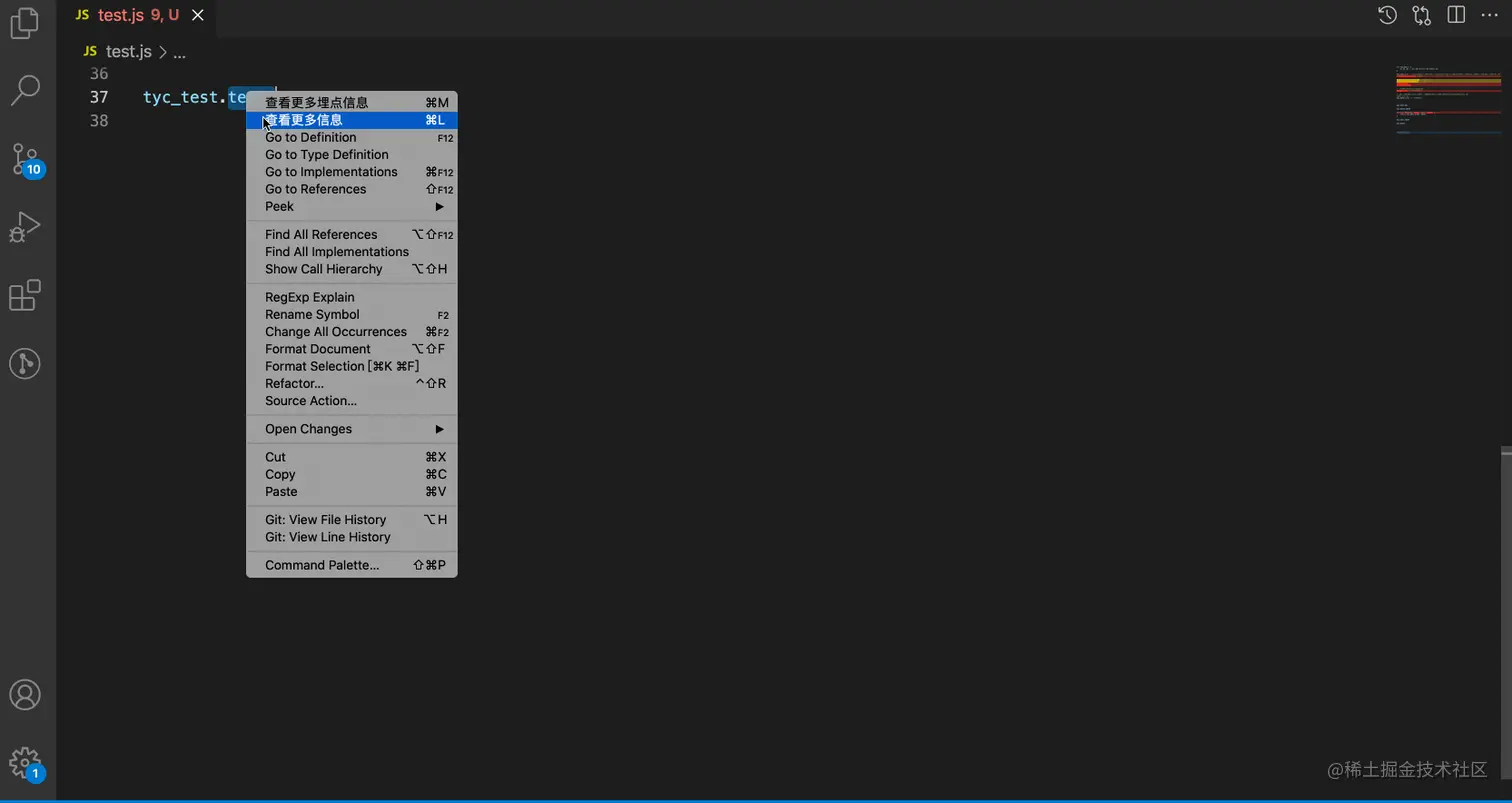The height and width of the screenshot is (803, 1512).
Task: Select Go to Definition
Action: coord(352,137)
